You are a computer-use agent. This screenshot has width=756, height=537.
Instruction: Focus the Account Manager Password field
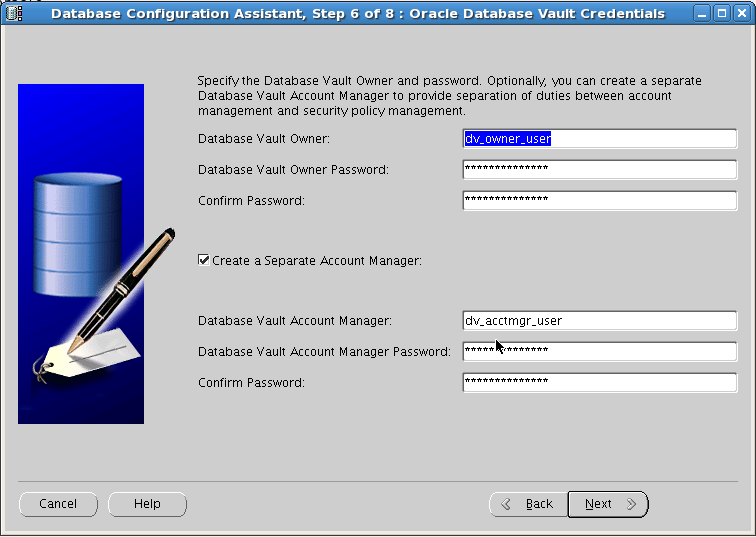pos(599,352)
